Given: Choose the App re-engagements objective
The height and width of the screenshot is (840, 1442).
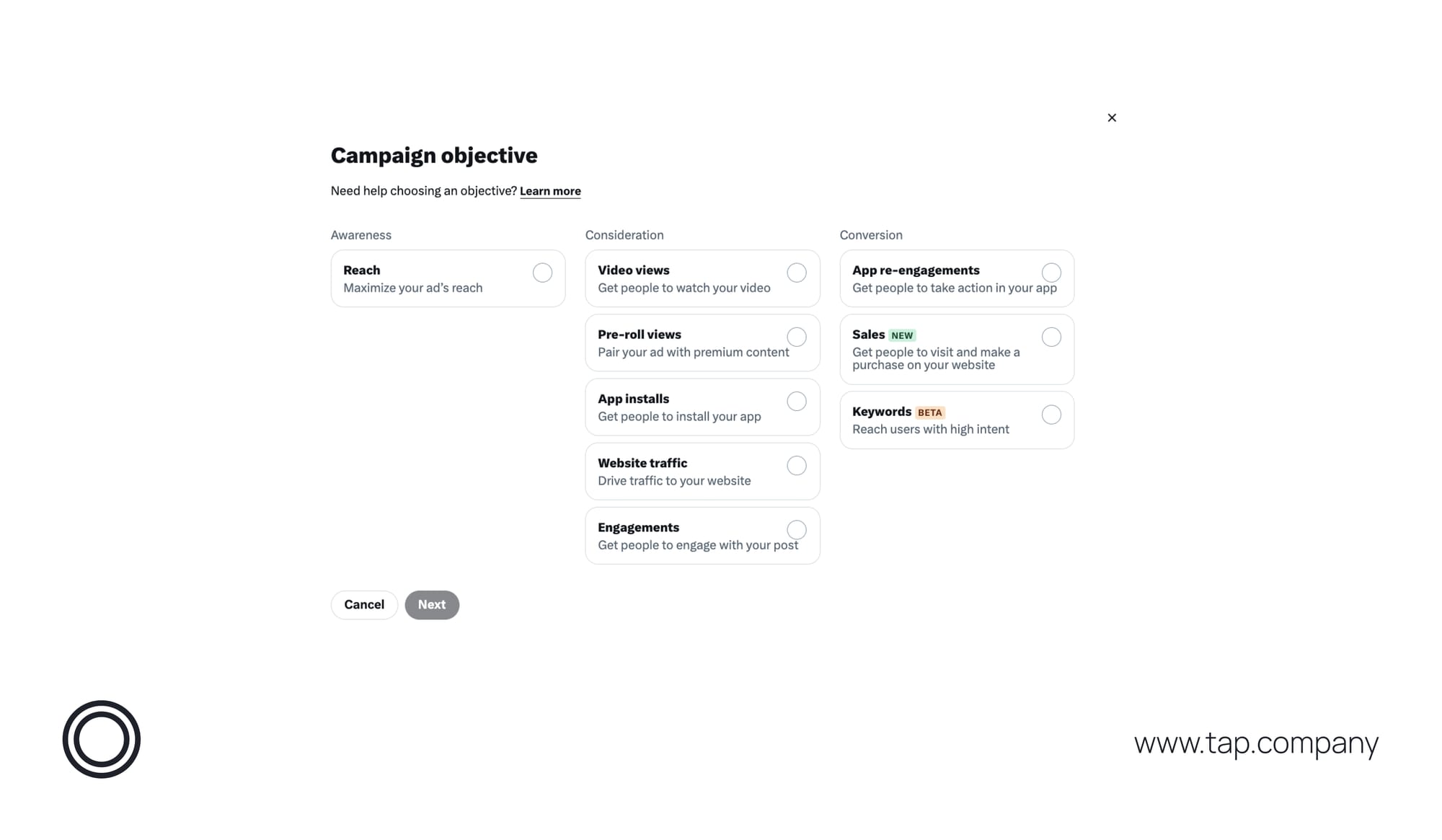Looking at the screenshot, I should 1051,273.
